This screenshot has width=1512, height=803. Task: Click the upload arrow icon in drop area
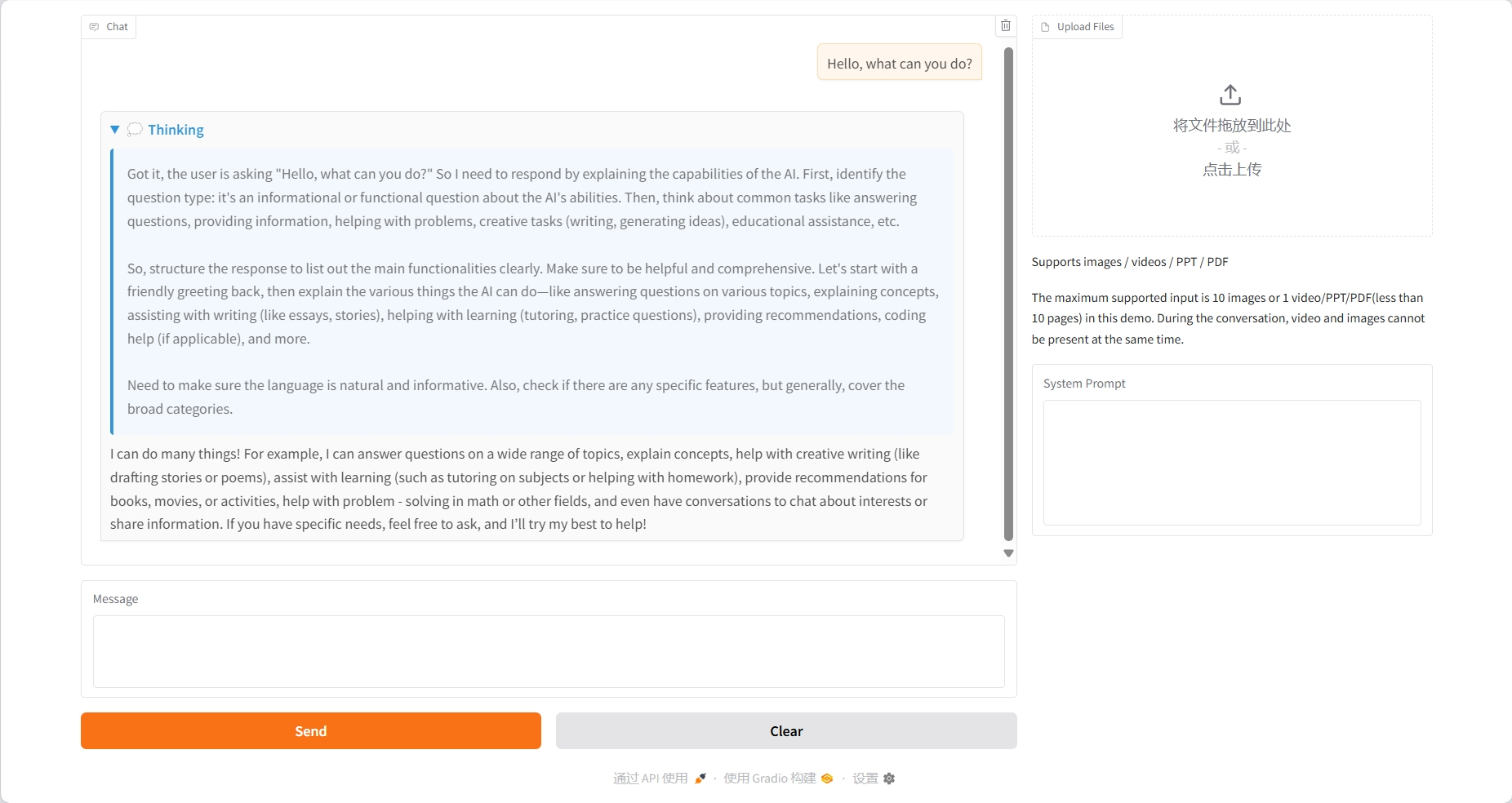click(x=1230, y=95)
